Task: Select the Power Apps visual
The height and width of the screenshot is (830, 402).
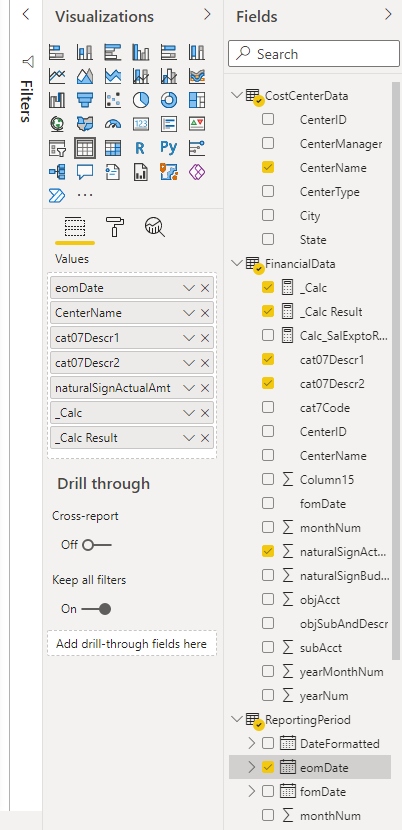Action: tap(196, 172)
